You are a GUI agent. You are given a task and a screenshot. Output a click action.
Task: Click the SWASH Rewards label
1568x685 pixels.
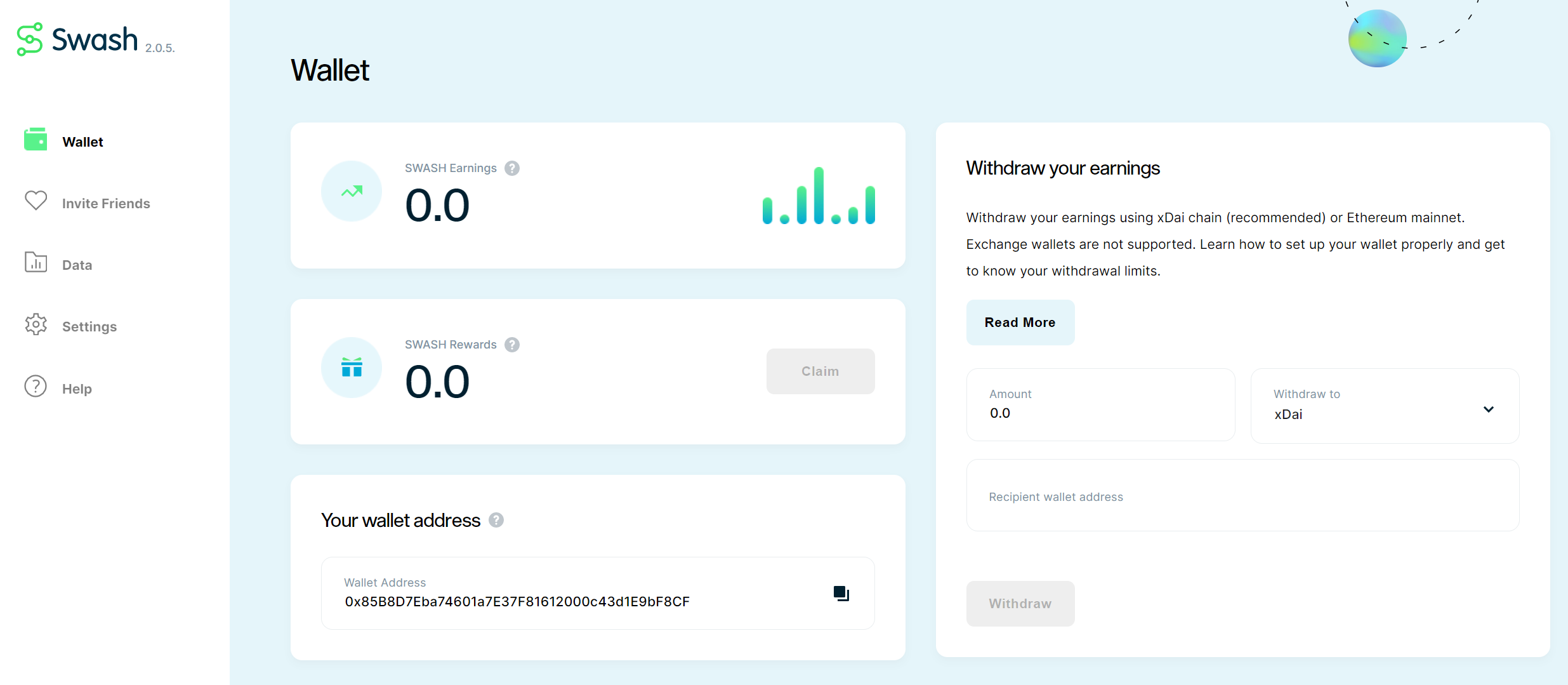pyautogui.click(x=451, y=345)
